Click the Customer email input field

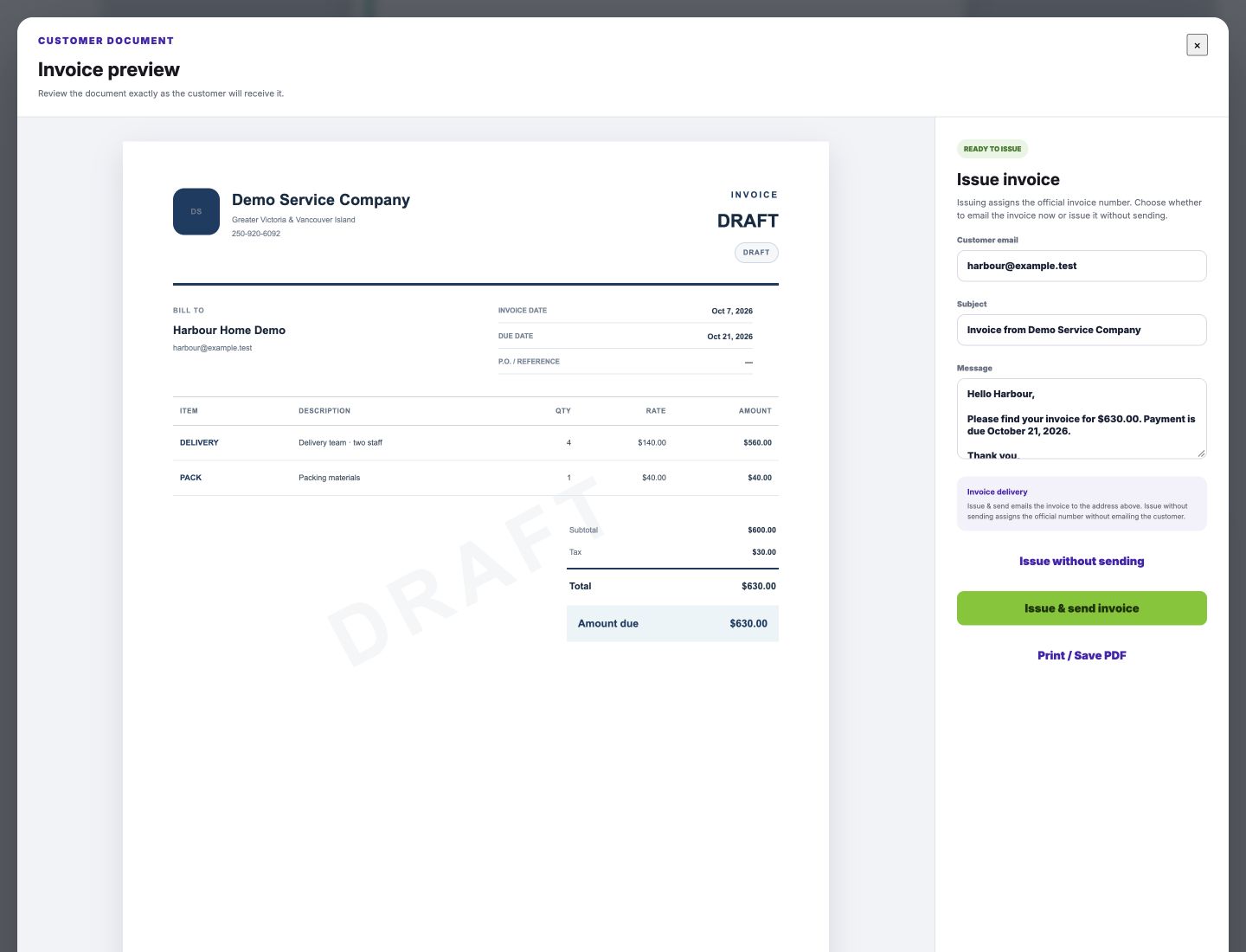(x=1082, y=266)
